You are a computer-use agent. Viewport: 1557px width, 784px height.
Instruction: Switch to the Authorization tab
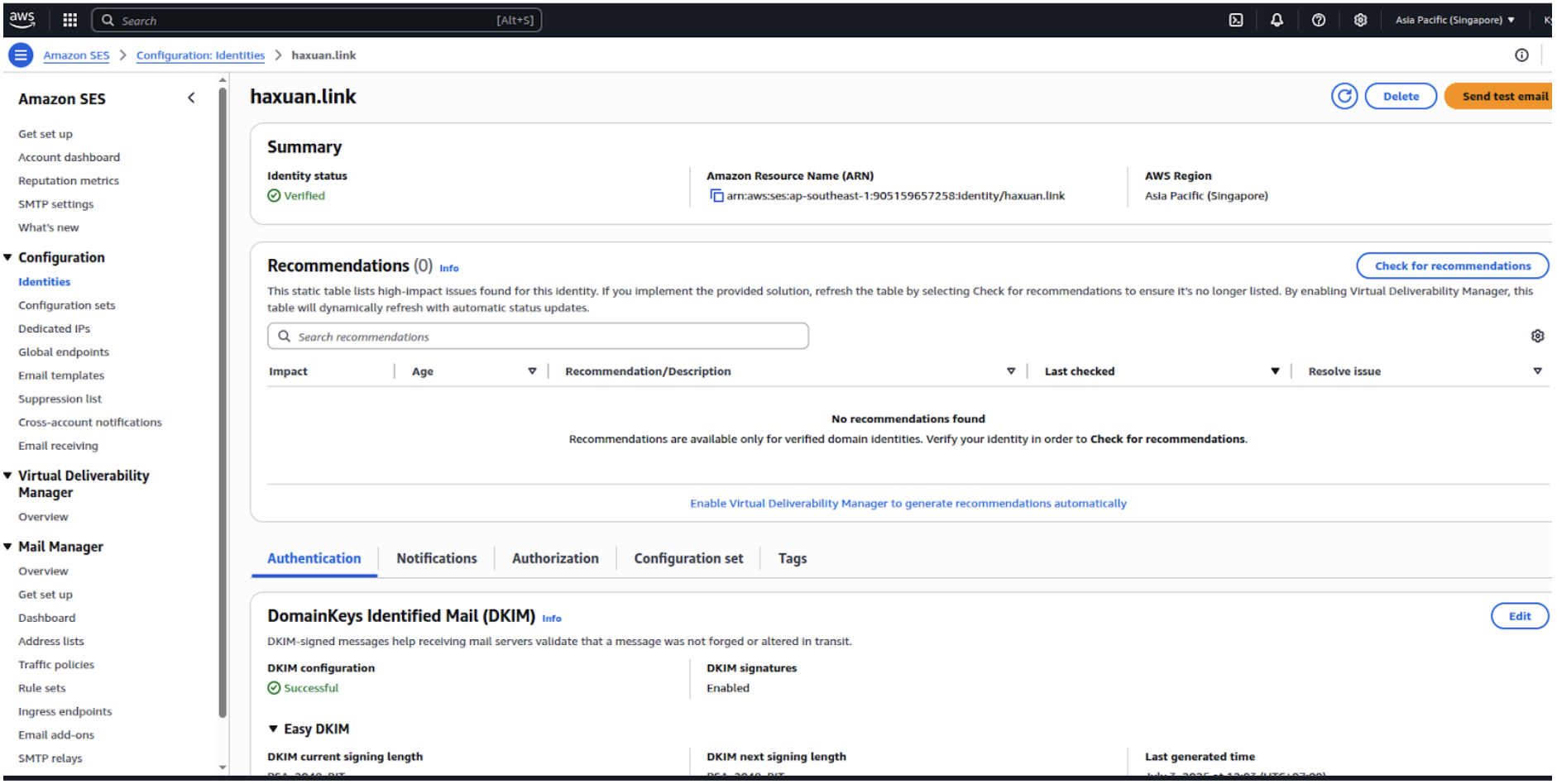[x=555, y=559]
